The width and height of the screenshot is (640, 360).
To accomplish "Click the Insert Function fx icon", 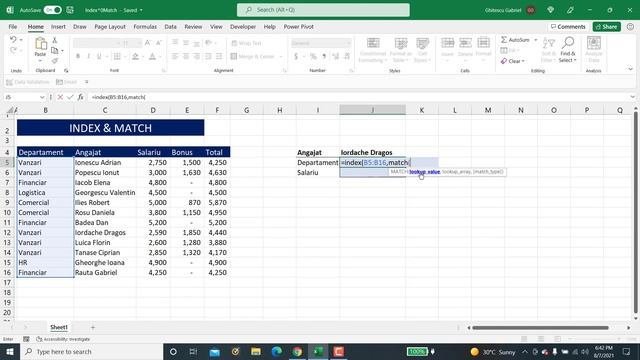I will click(81, 97).
